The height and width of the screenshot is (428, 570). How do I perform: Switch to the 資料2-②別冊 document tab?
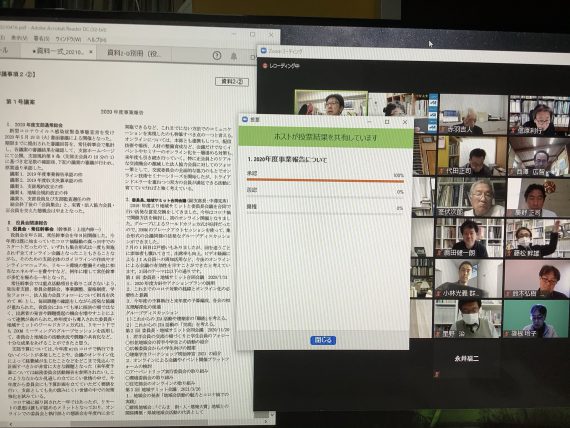click(134, 53)
